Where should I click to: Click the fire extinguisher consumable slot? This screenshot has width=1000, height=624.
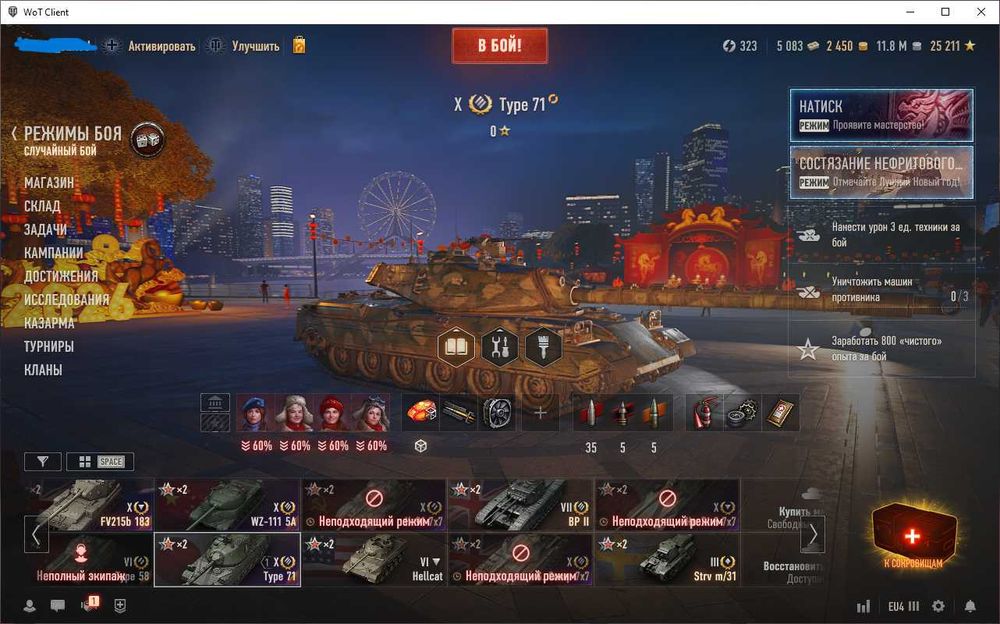704,413
